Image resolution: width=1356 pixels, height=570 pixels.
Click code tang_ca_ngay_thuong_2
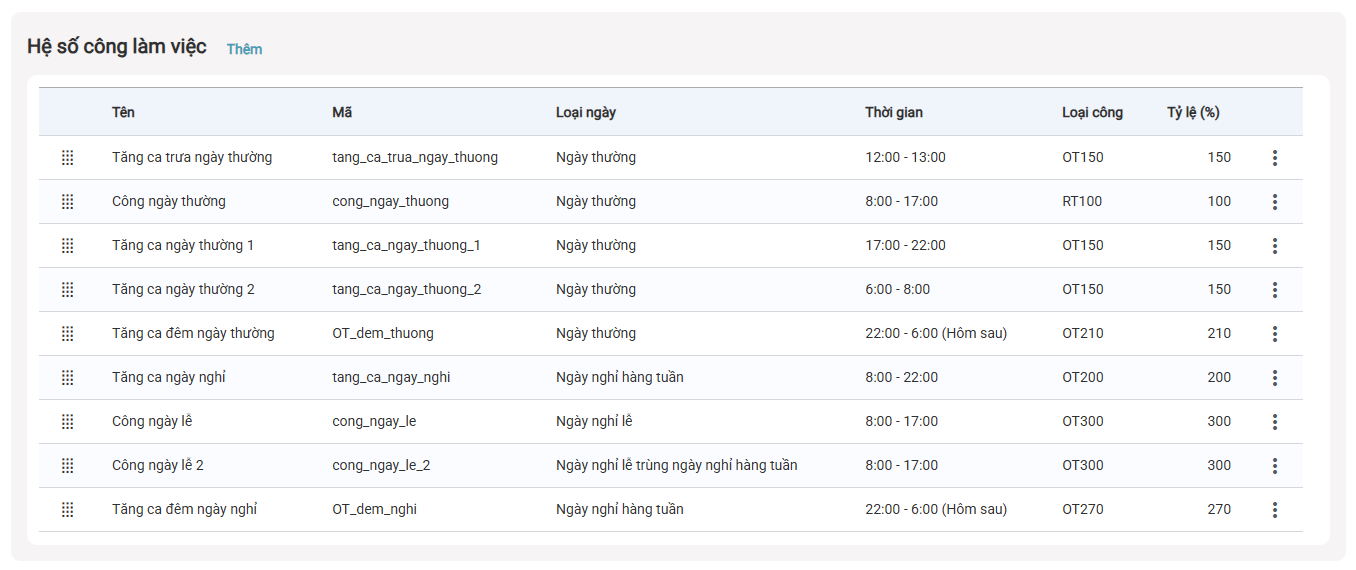pos(407,289)
